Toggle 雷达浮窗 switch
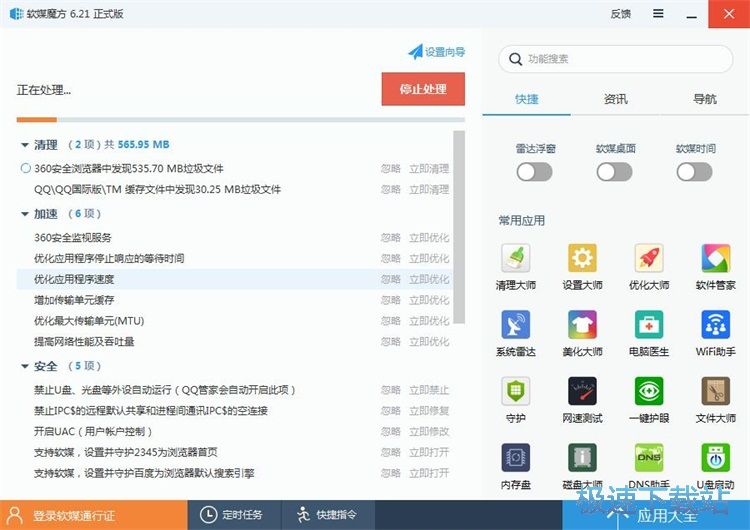Screen dimensions: 750x530 point(534,172)
